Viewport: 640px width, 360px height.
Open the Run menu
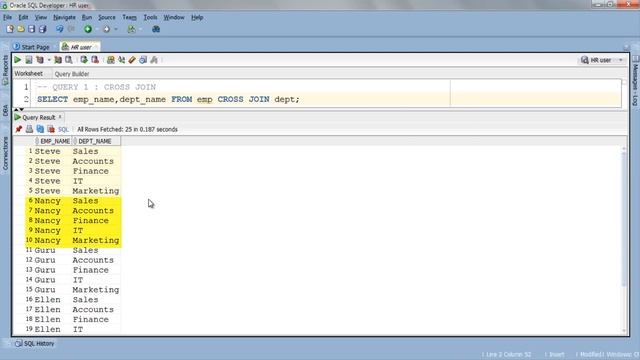(87, 17)
